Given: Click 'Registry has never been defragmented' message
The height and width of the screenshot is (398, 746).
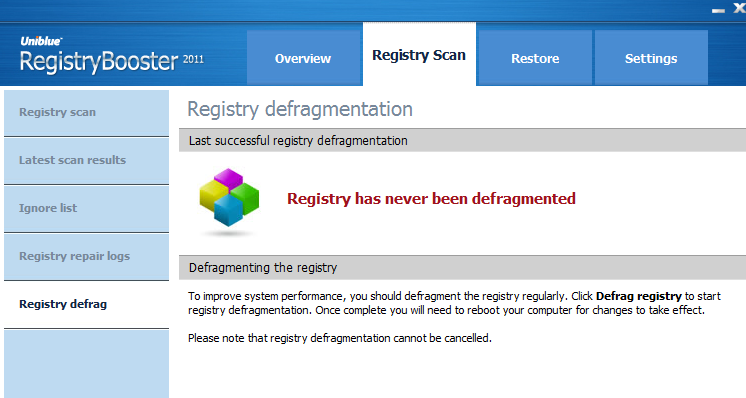Looking at the screenshot, I should click(x=431, y=198).
